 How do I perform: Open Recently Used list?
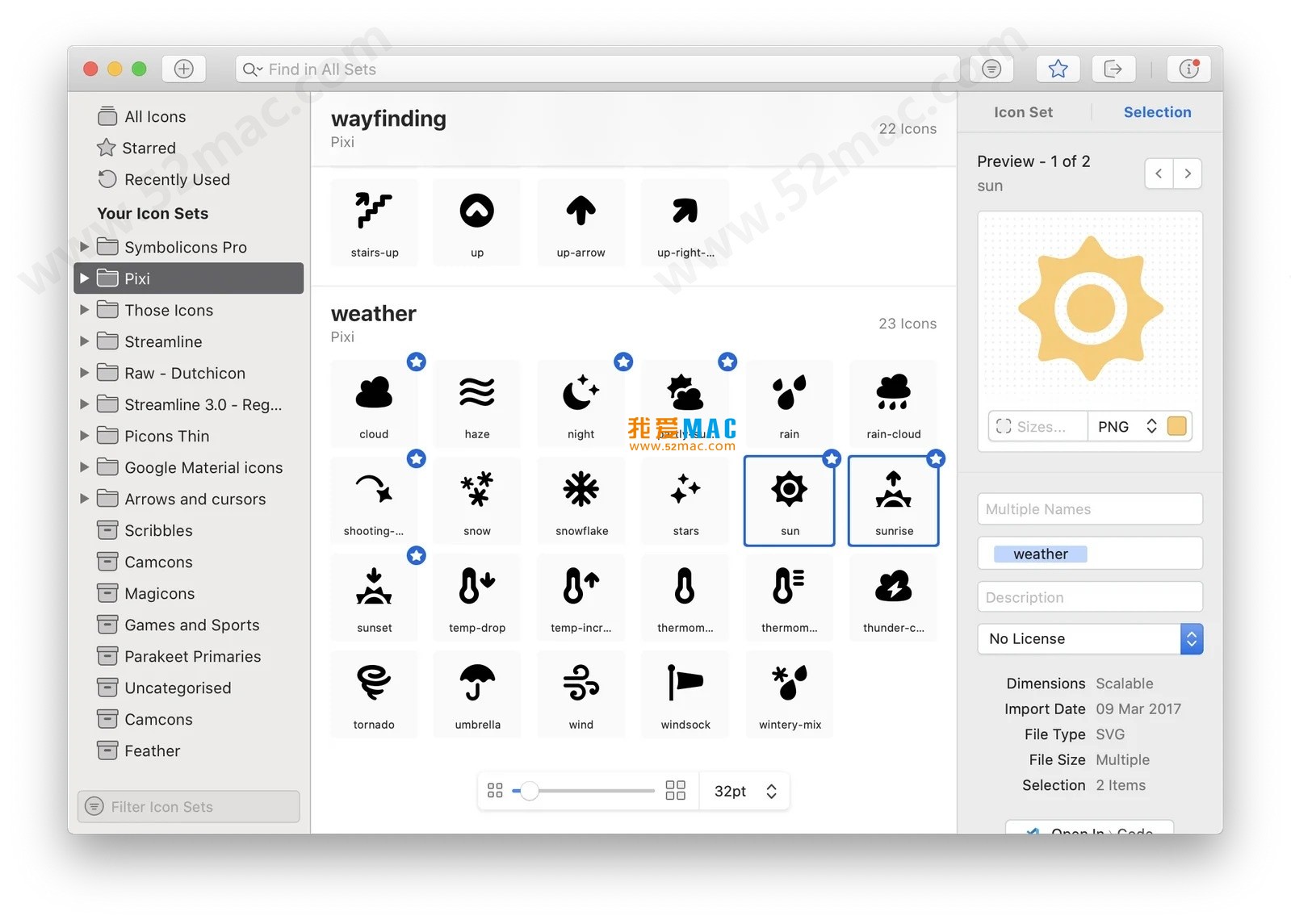pos(187,180)
